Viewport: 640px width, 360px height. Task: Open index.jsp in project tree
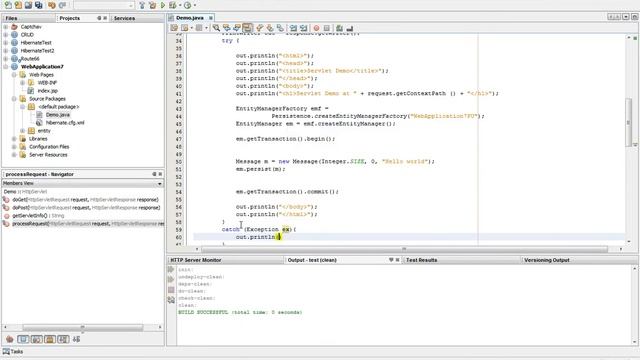[x=48, y=91]
